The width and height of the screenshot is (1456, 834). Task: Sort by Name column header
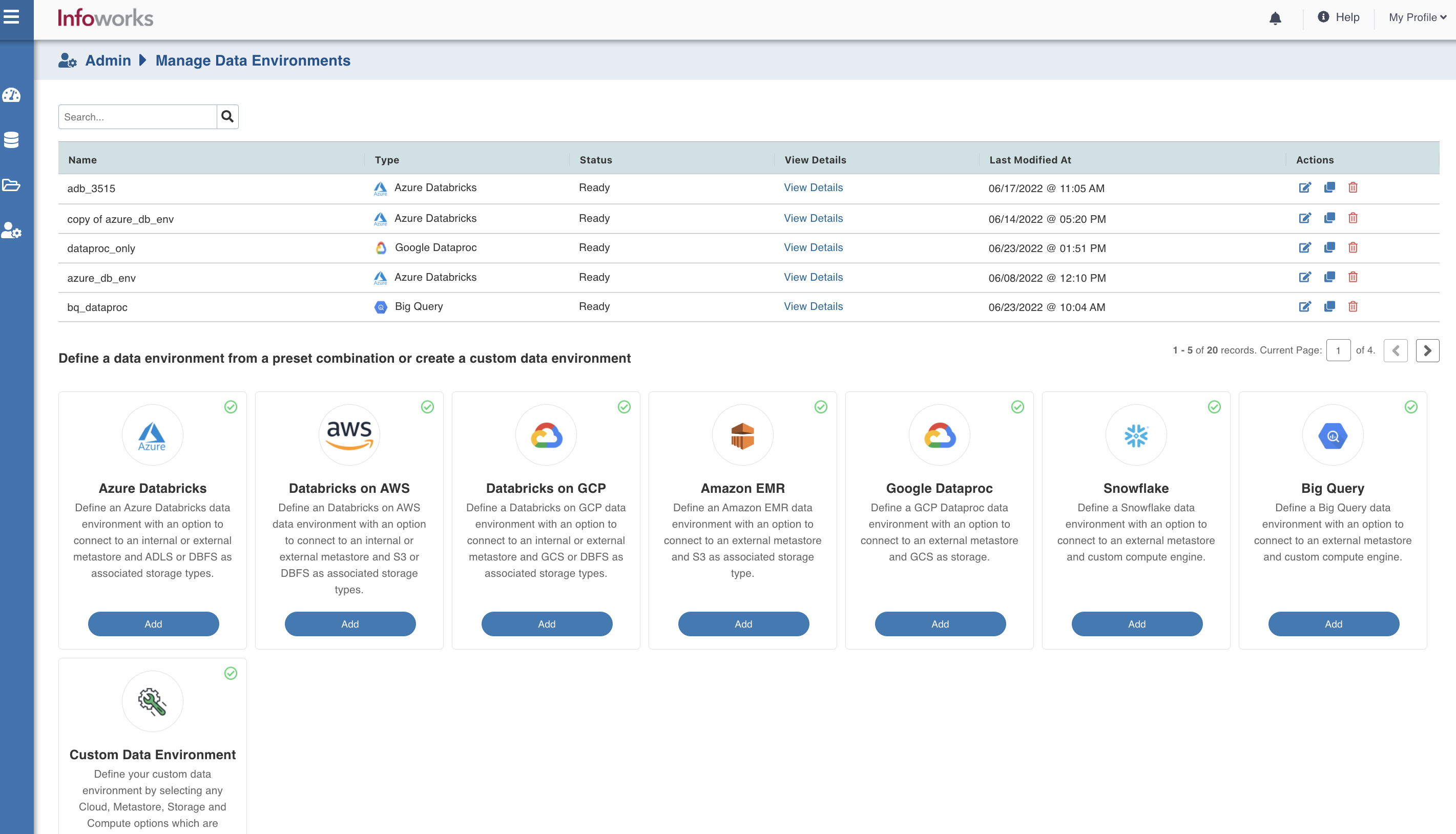point(82,160)
